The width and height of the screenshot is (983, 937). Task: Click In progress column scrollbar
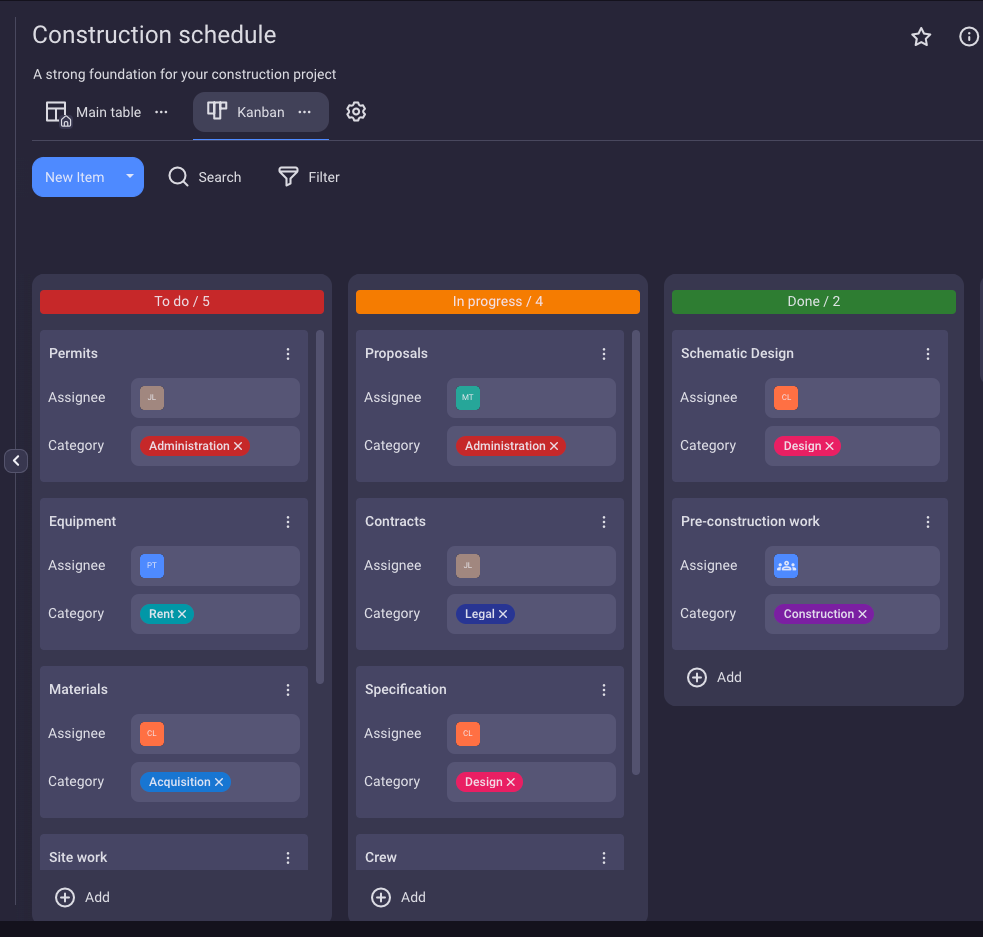pos(636,553)
